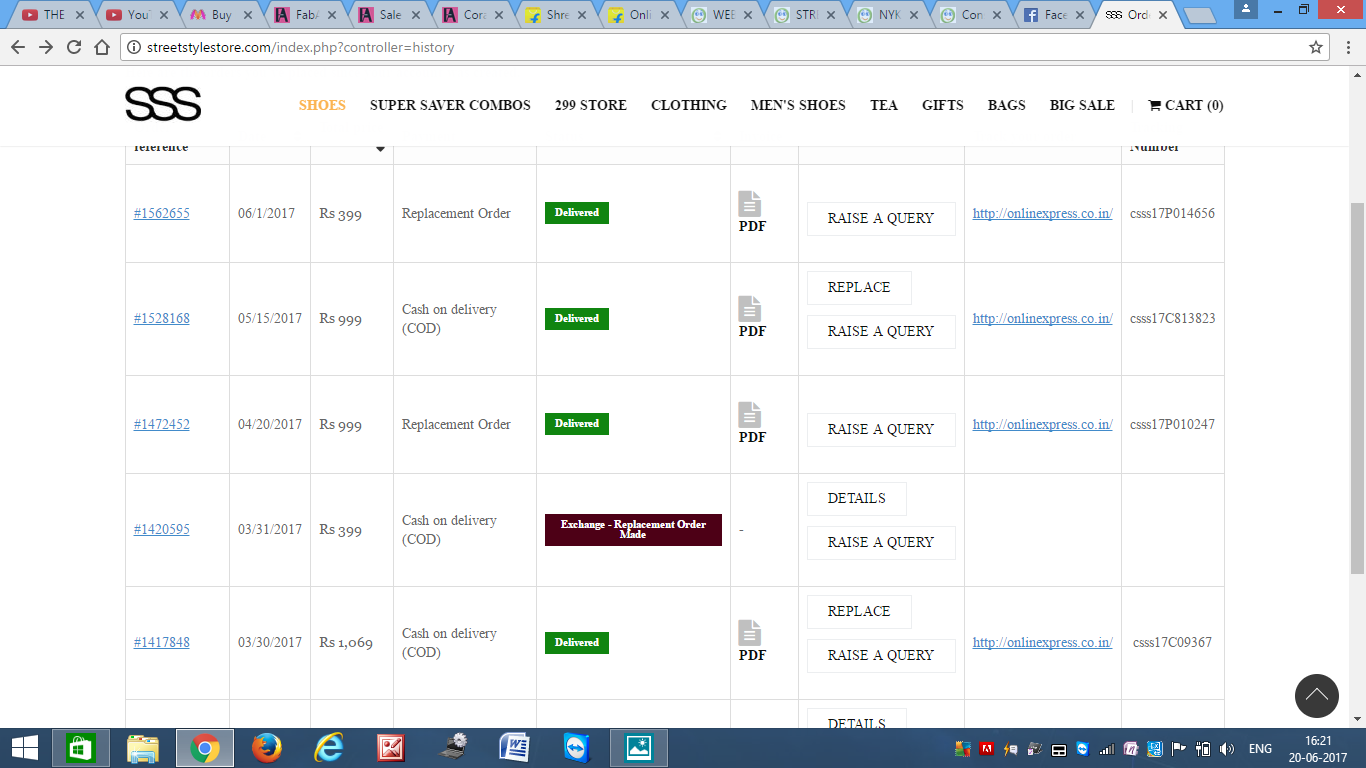Screen dimensions: 1366x768
Task: Download PDF invoice for order #1417848
Action: pyautogui.click(x=751, y=641)
